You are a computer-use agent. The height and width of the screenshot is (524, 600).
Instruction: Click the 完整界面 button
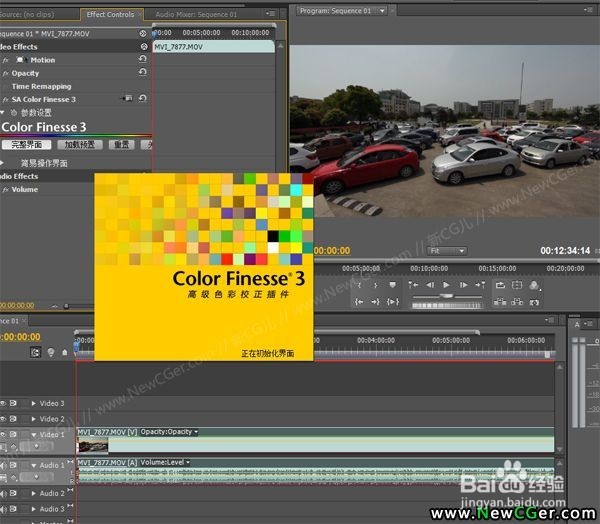click(x=26, y=145)
